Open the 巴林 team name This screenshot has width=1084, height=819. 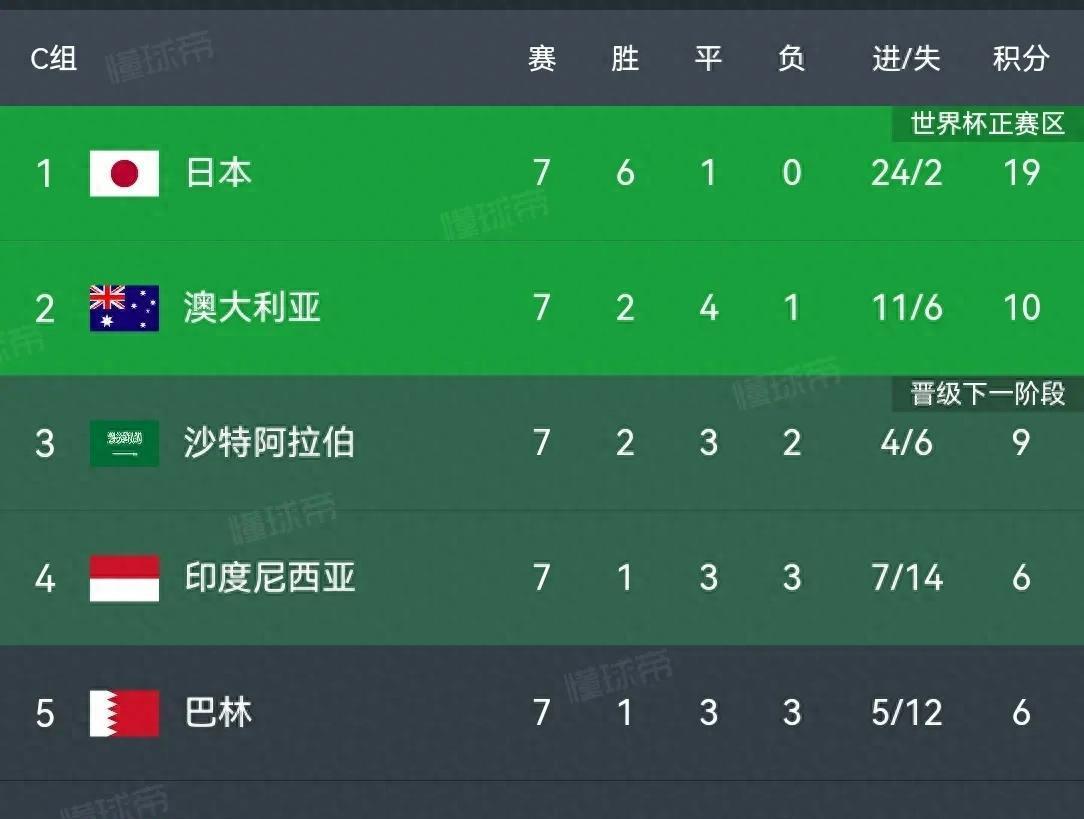coord(218,713)
